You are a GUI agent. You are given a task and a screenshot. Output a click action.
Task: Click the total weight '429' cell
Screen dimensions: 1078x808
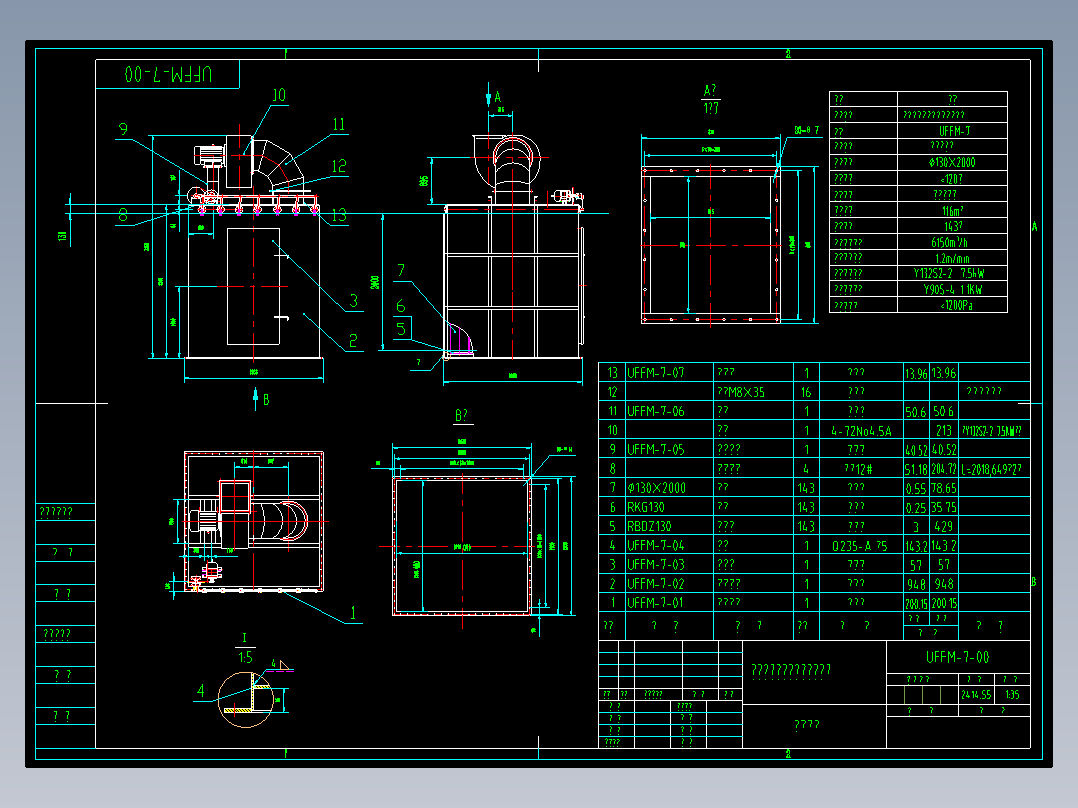(944, 527)
